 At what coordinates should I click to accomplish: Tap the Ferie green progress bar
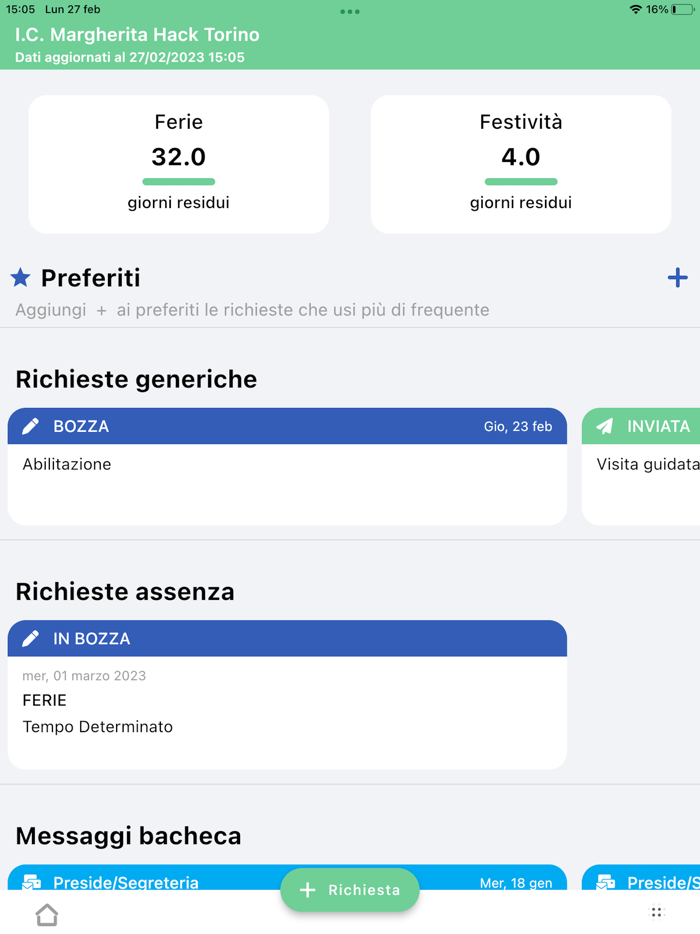coord(179,182)
